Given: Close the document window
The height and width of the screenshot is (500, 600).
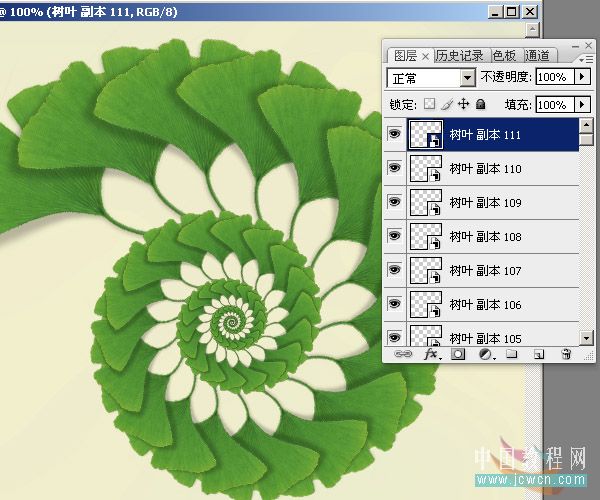Looking at the screenshot, I should tap(530, 11).
